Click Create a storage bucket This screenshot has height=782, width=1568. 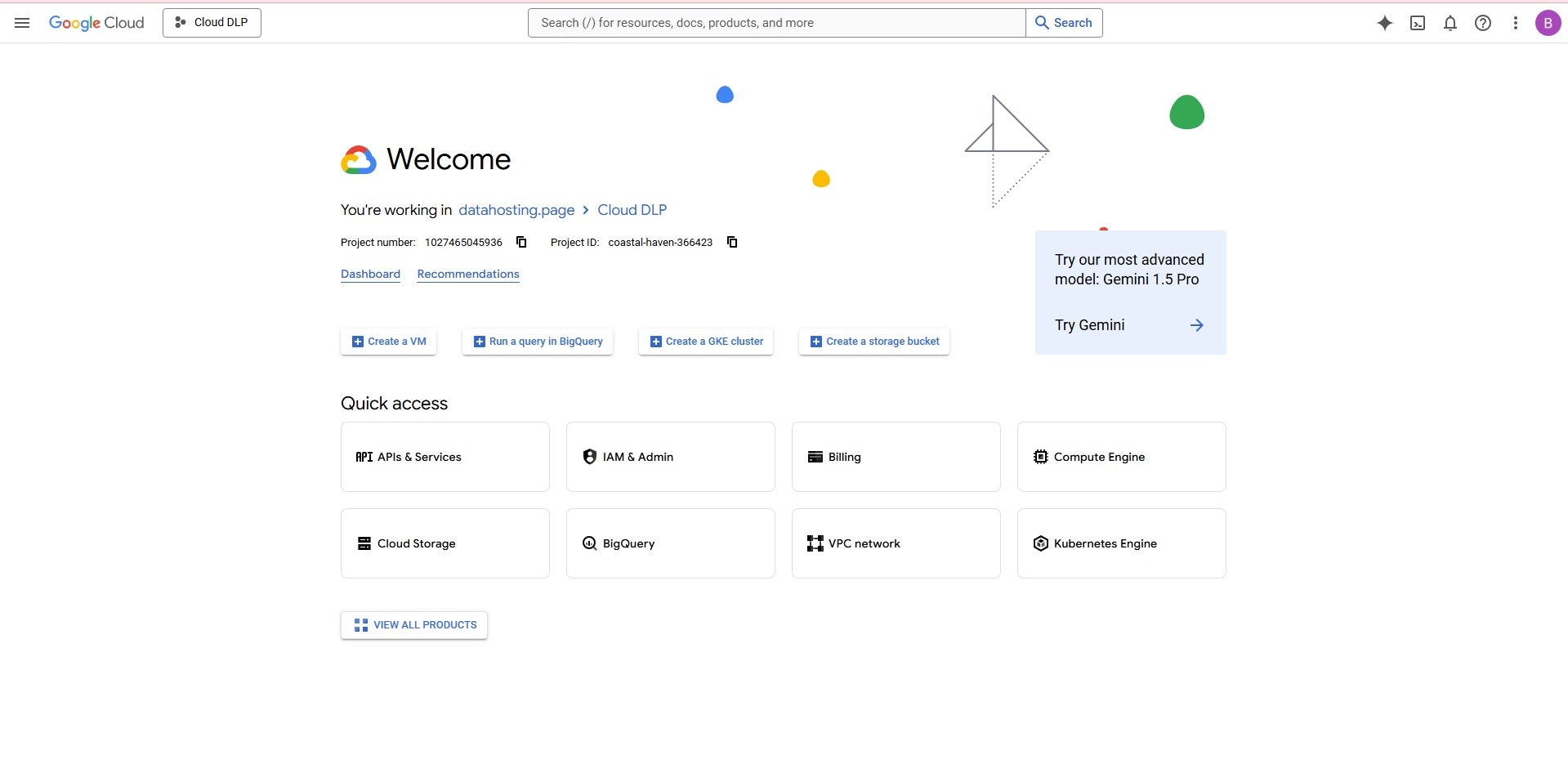point(874,342)
